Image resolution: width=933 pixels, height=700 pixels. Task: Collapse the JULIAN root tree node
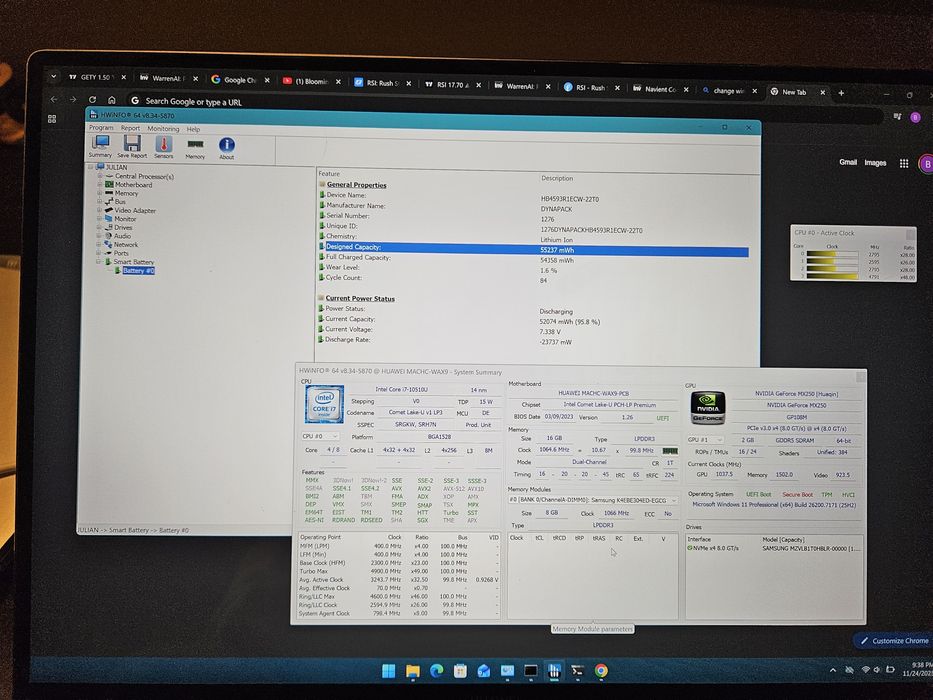tap(91, 167)
